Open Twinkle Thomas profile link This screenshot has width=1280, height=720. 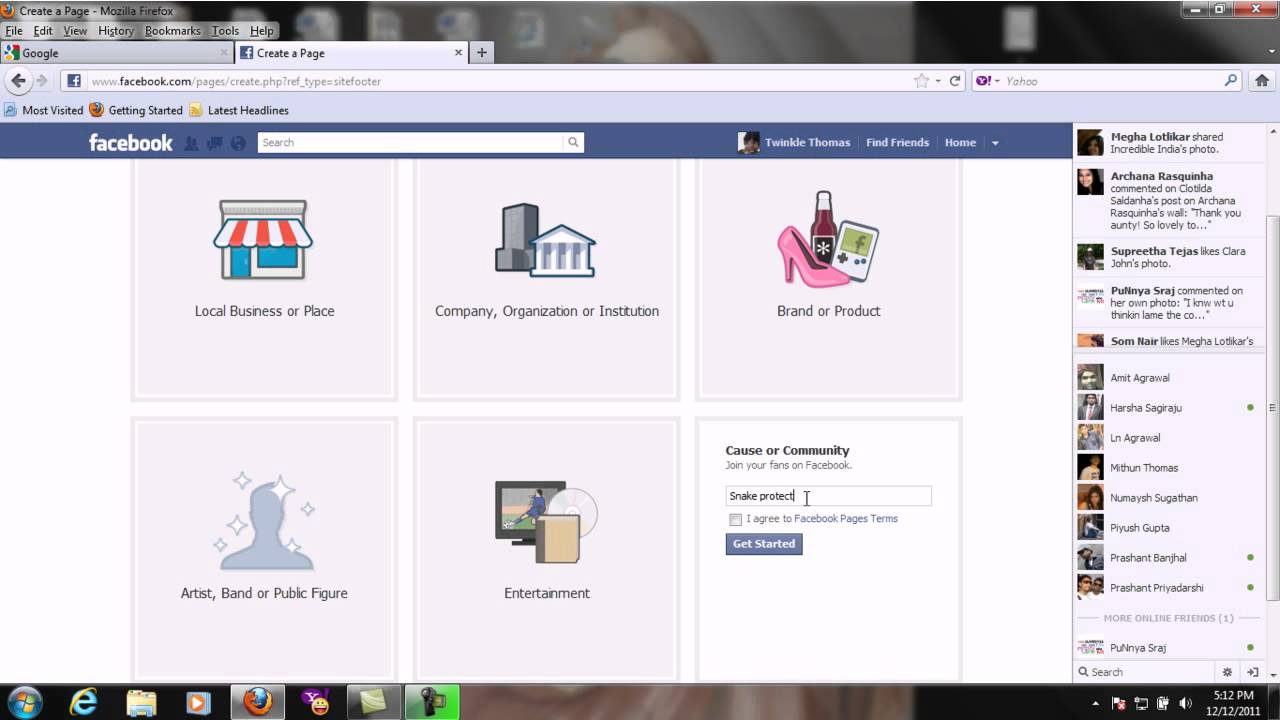point(807,142)
